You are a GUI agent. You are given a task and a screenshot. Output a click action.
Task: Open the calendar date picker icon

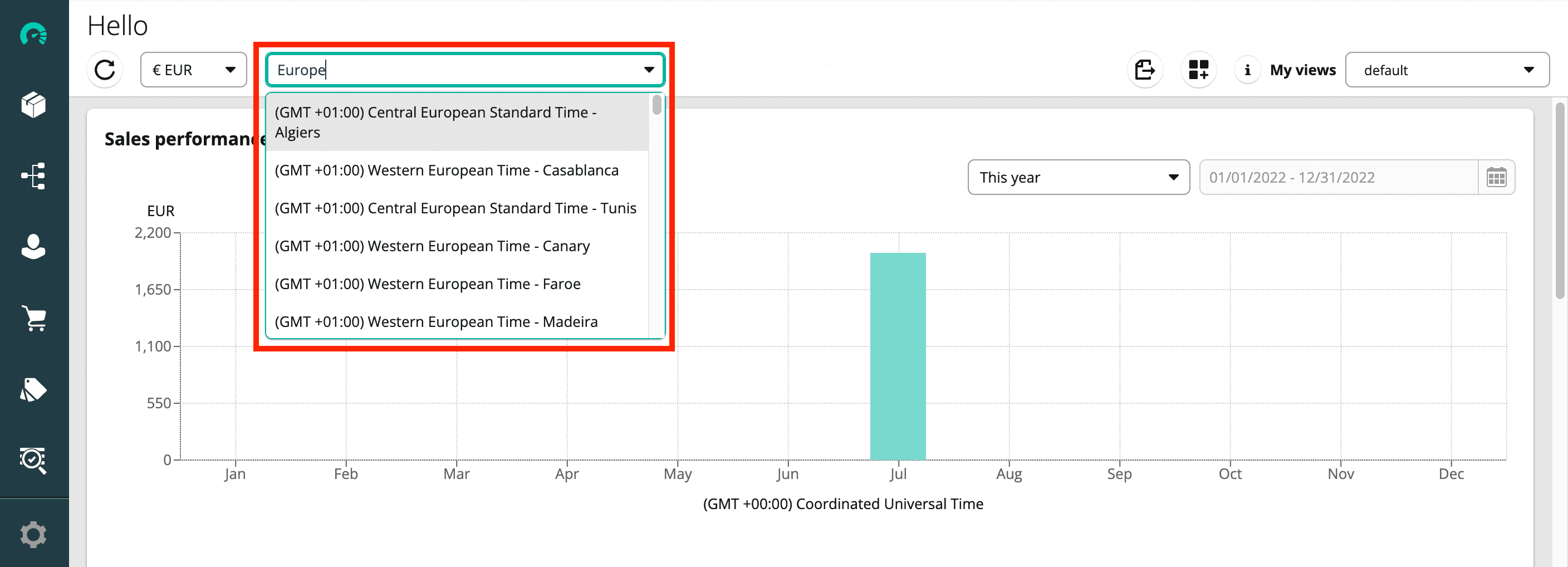tap(1496, 177)
